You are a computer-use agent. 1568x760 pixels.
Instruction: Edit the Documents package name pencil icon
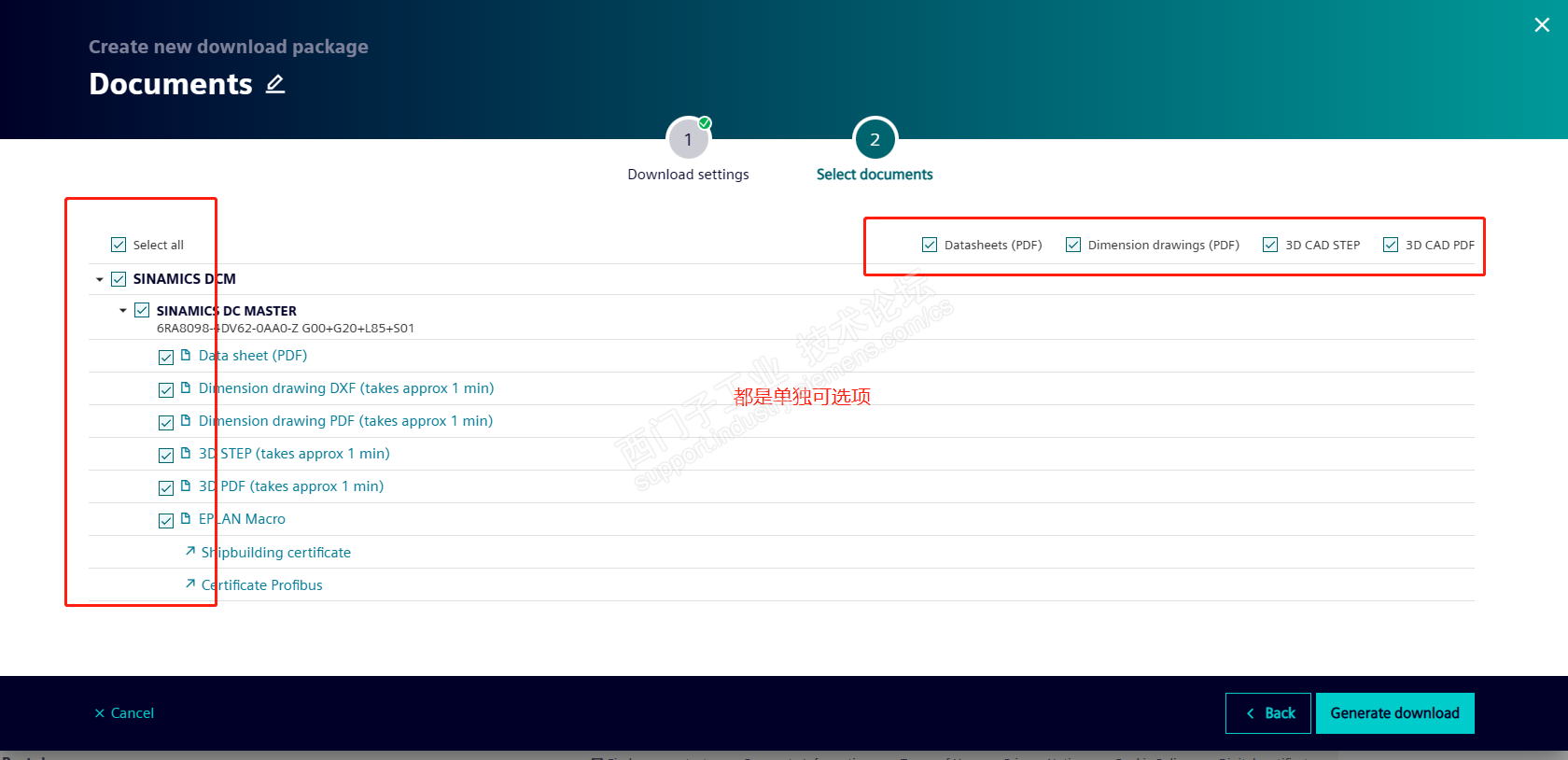[x=275, y=84]
